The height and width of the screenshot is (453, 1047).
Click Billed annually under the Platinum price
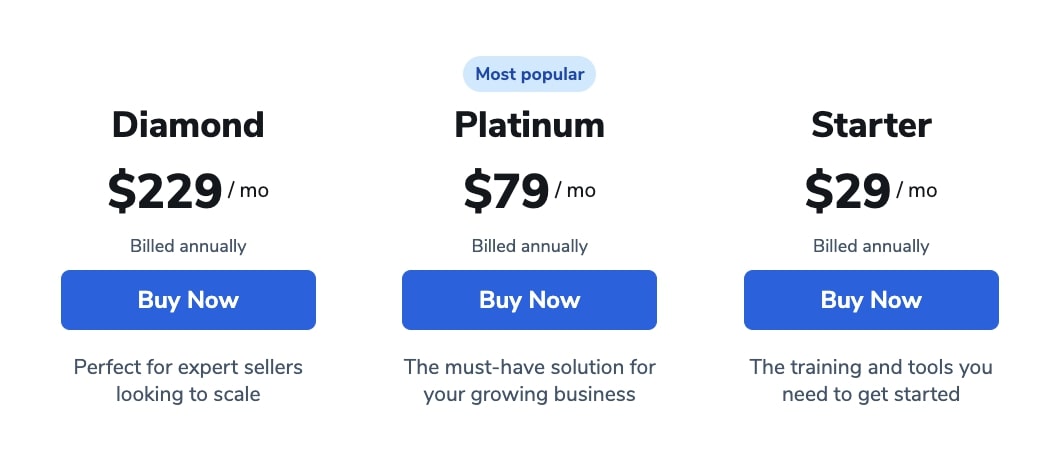[530, 247]
